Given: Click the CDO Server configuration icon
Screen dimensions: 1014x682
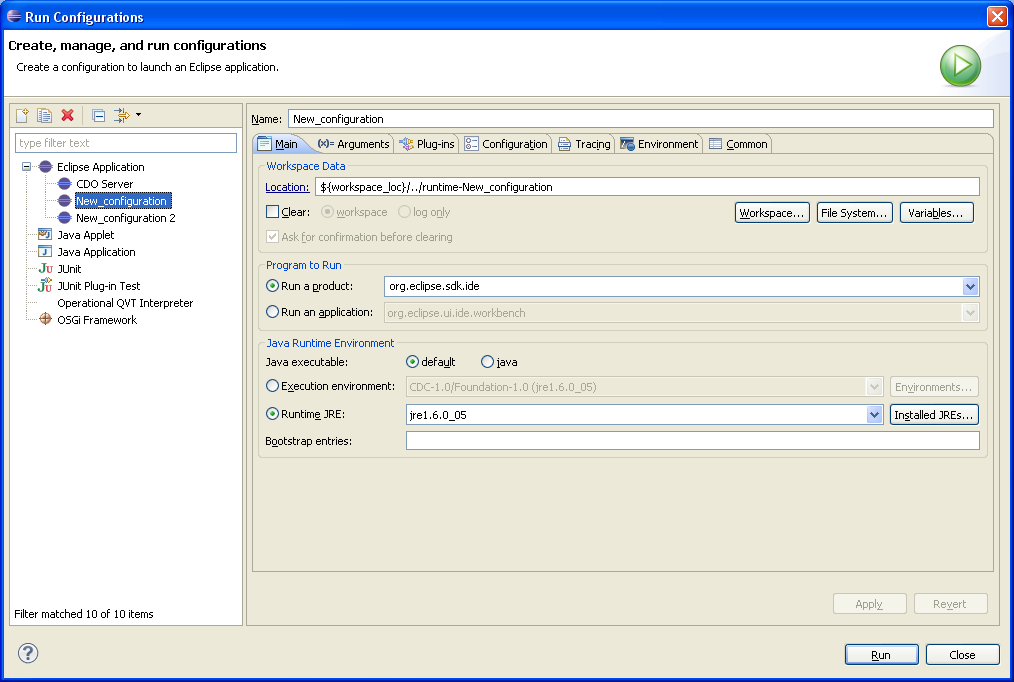Looking at the screenshot, I should 65,184.
